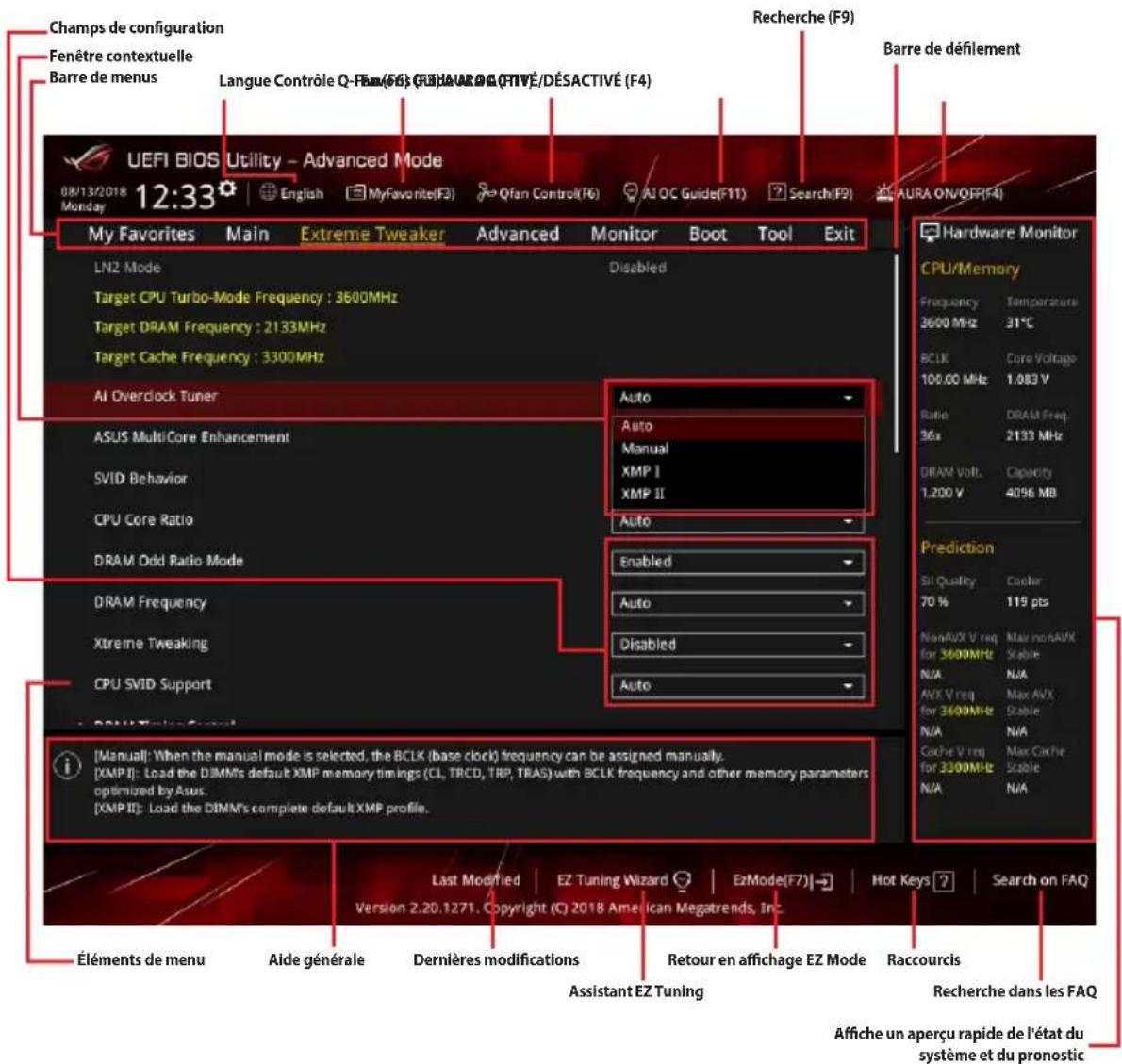Click Search on FAQ link

pos(1040,880)
